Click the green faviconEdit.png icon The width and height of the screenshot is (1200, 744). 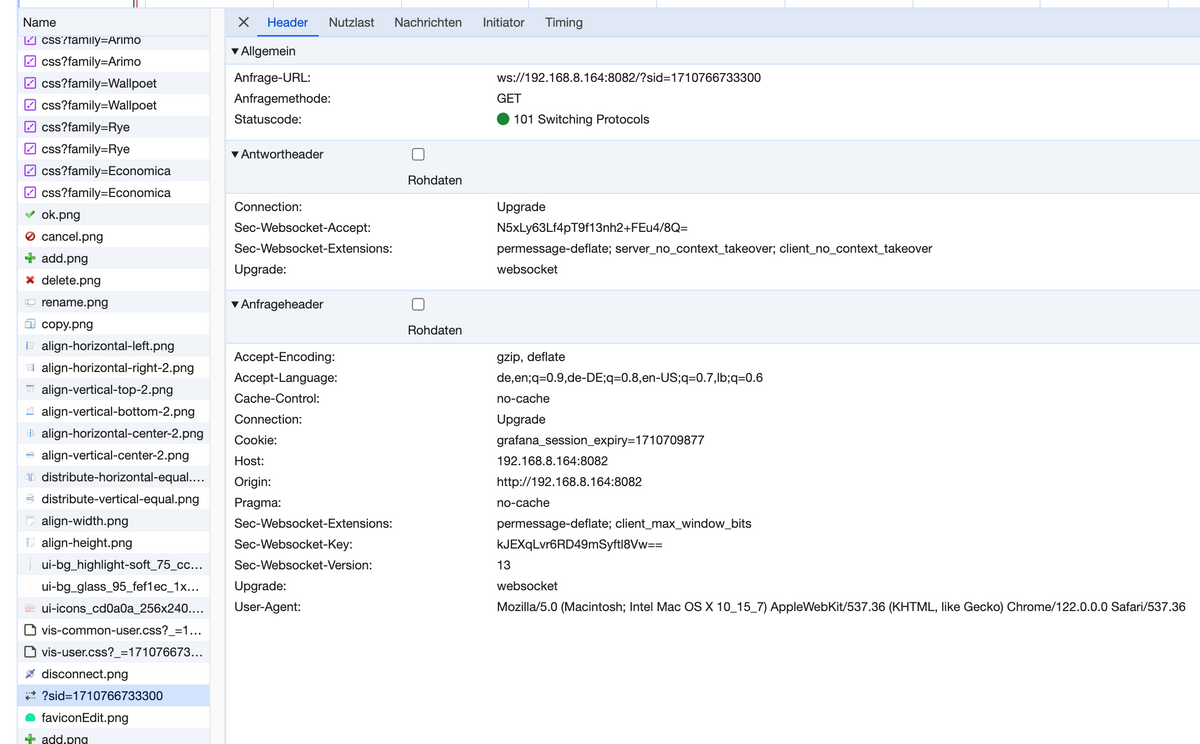point(30,718)
